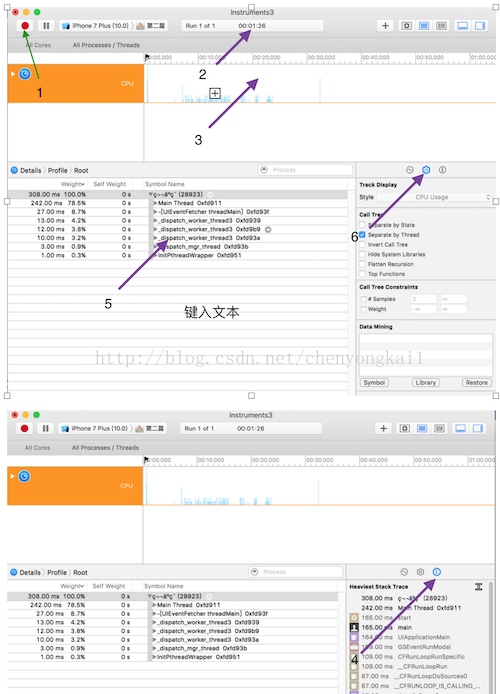Viewport: 500px width, 694px height.
Task: Select All Processes / Threads filter in upper window
Action: (x=106, y=45)
